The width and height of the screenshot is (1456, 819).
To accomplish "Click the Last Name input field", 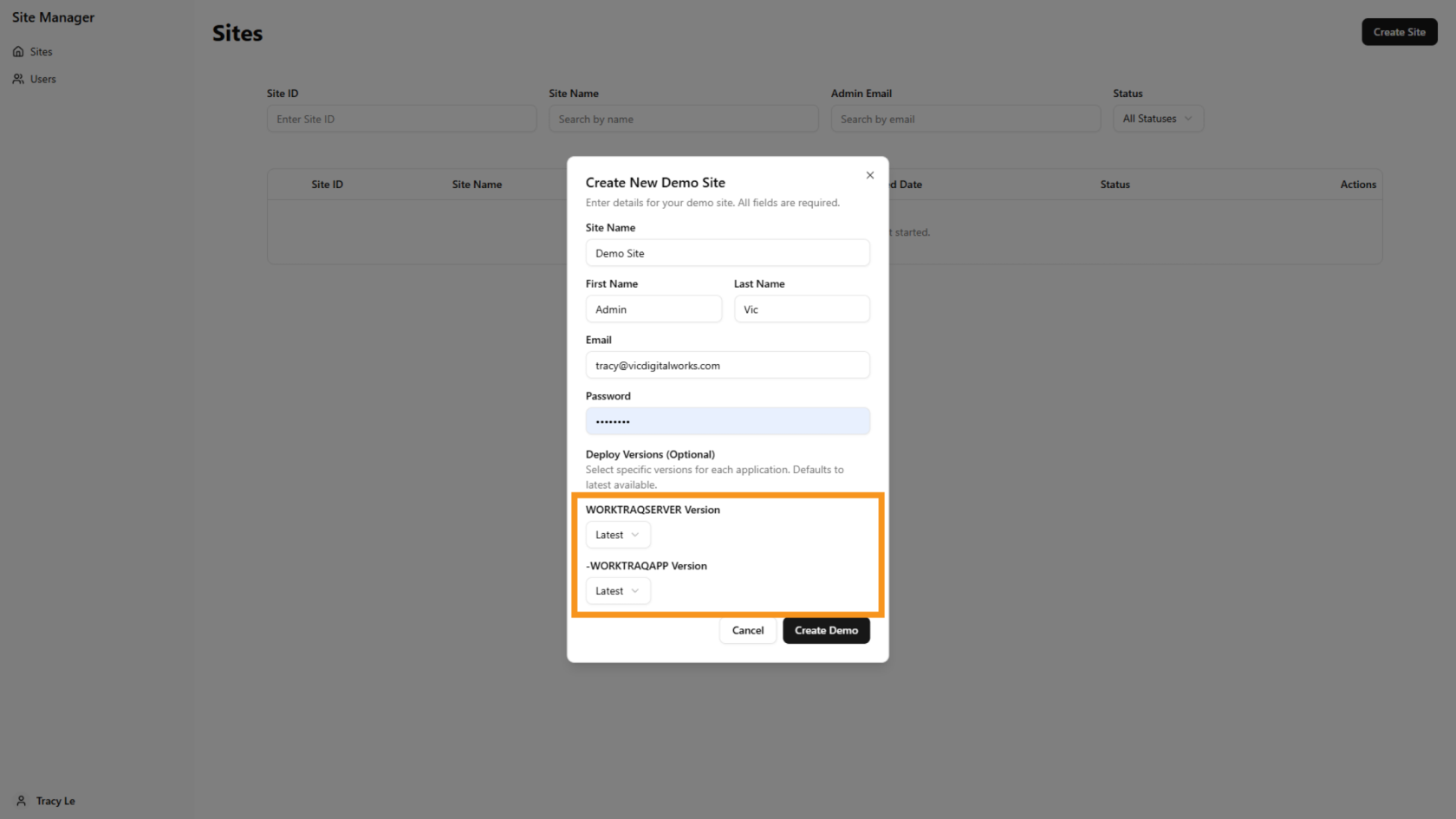I will coord(801,309).
